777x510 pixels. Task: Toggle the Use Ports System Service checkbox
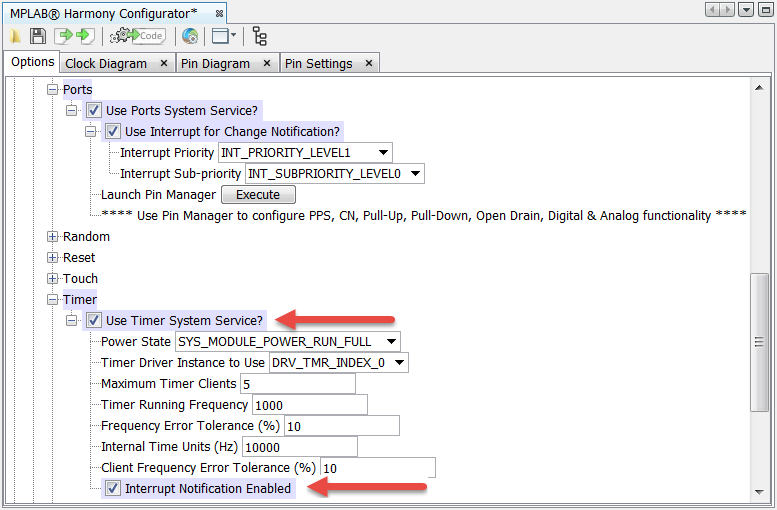[x=94, y=110]
